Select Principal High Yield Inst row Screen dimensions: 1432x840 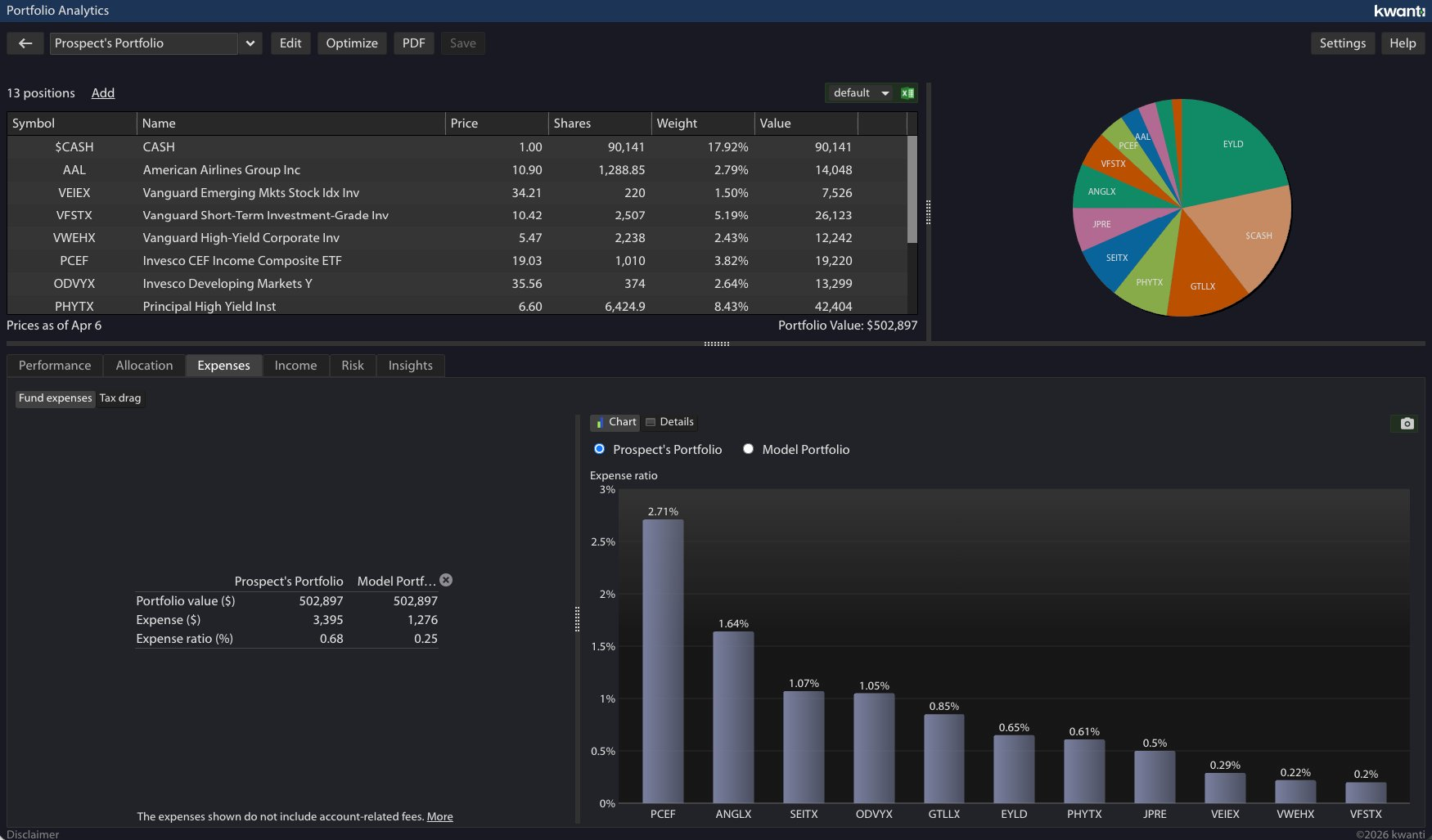457,306
